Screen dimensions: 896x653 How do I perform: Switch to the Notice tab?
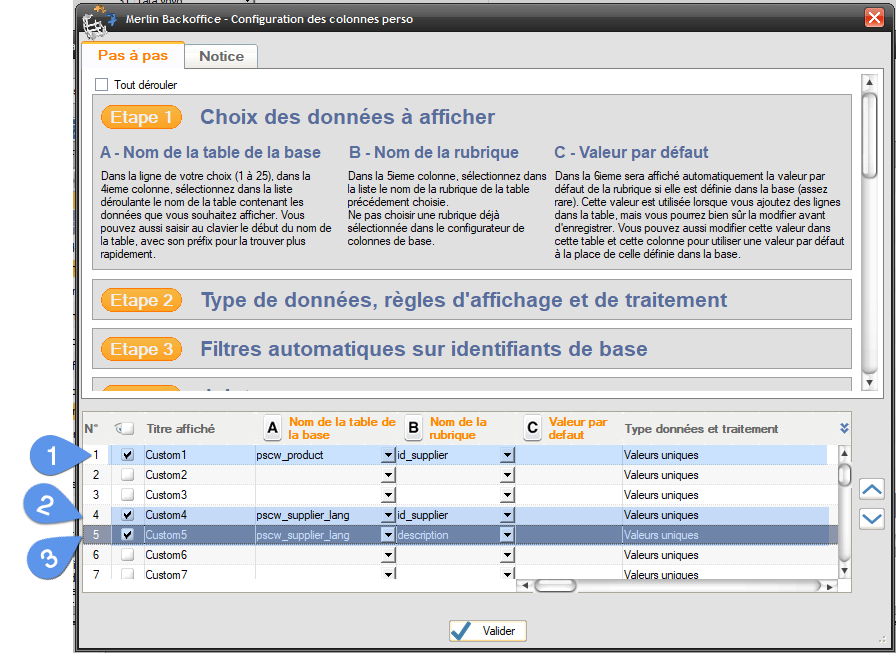221,56
